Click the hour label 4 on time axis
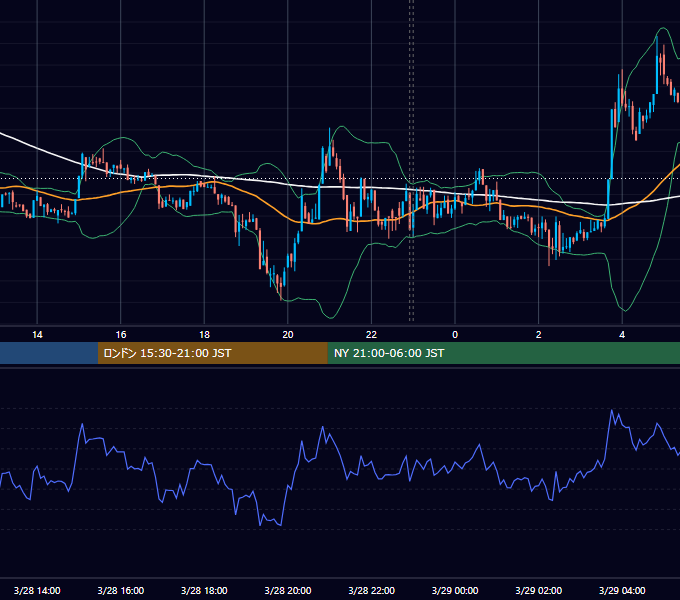Screen dimensions: 680x600 (x=622, y=335)
